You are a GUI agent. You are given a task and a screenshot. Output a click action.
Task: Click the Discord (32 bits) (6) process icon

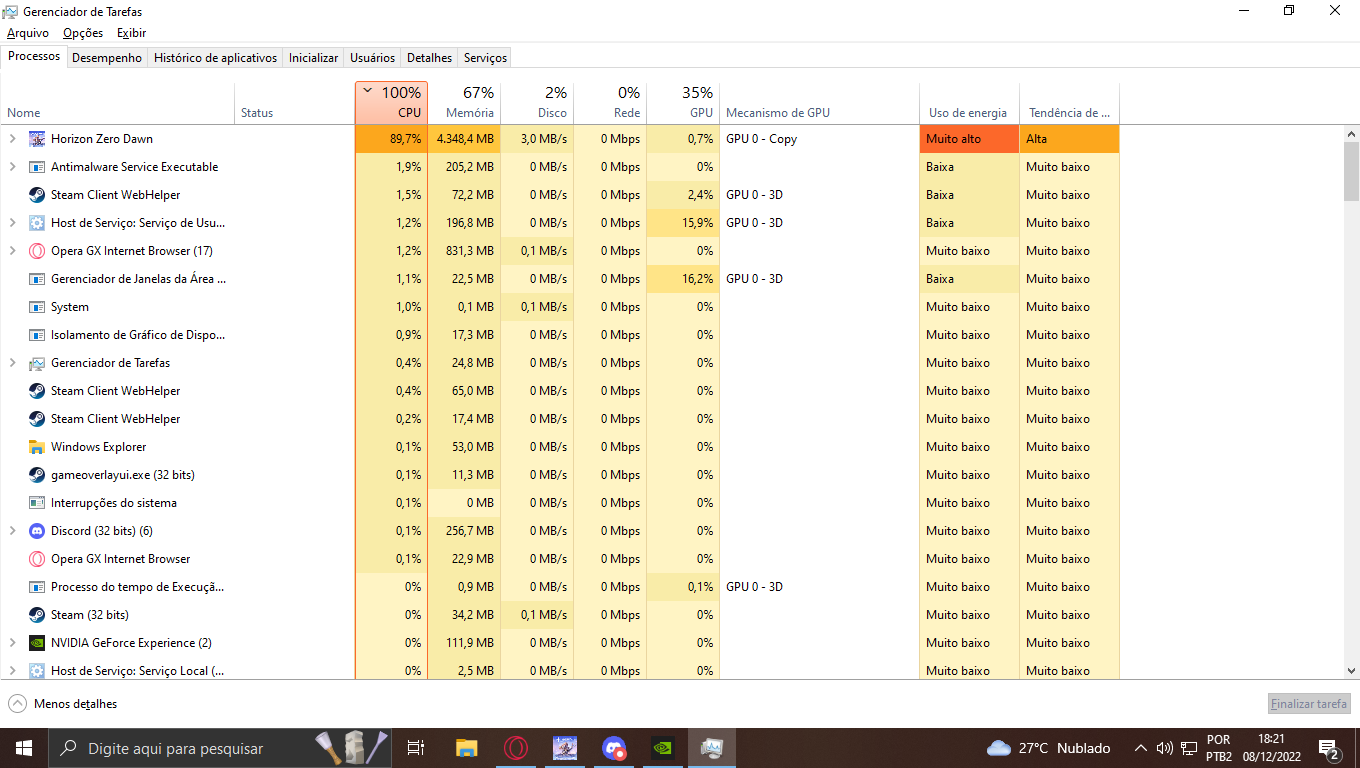click(37, 531)
